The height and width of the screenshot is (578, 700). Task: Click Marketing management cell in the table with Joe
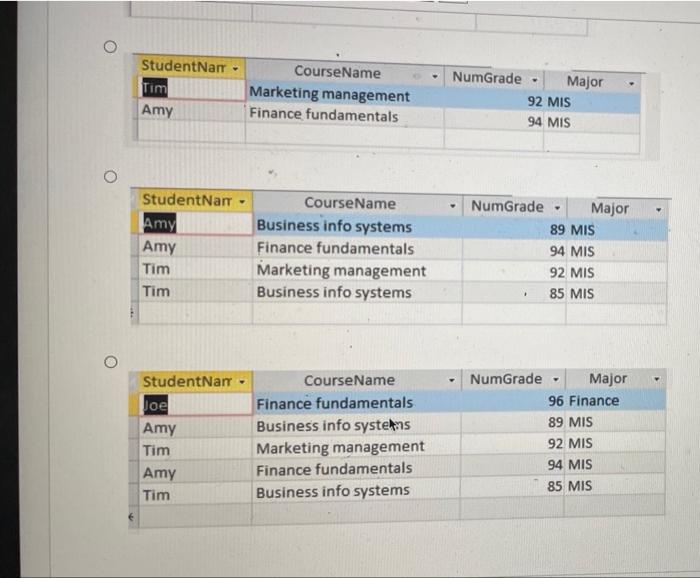click(356, 447)
